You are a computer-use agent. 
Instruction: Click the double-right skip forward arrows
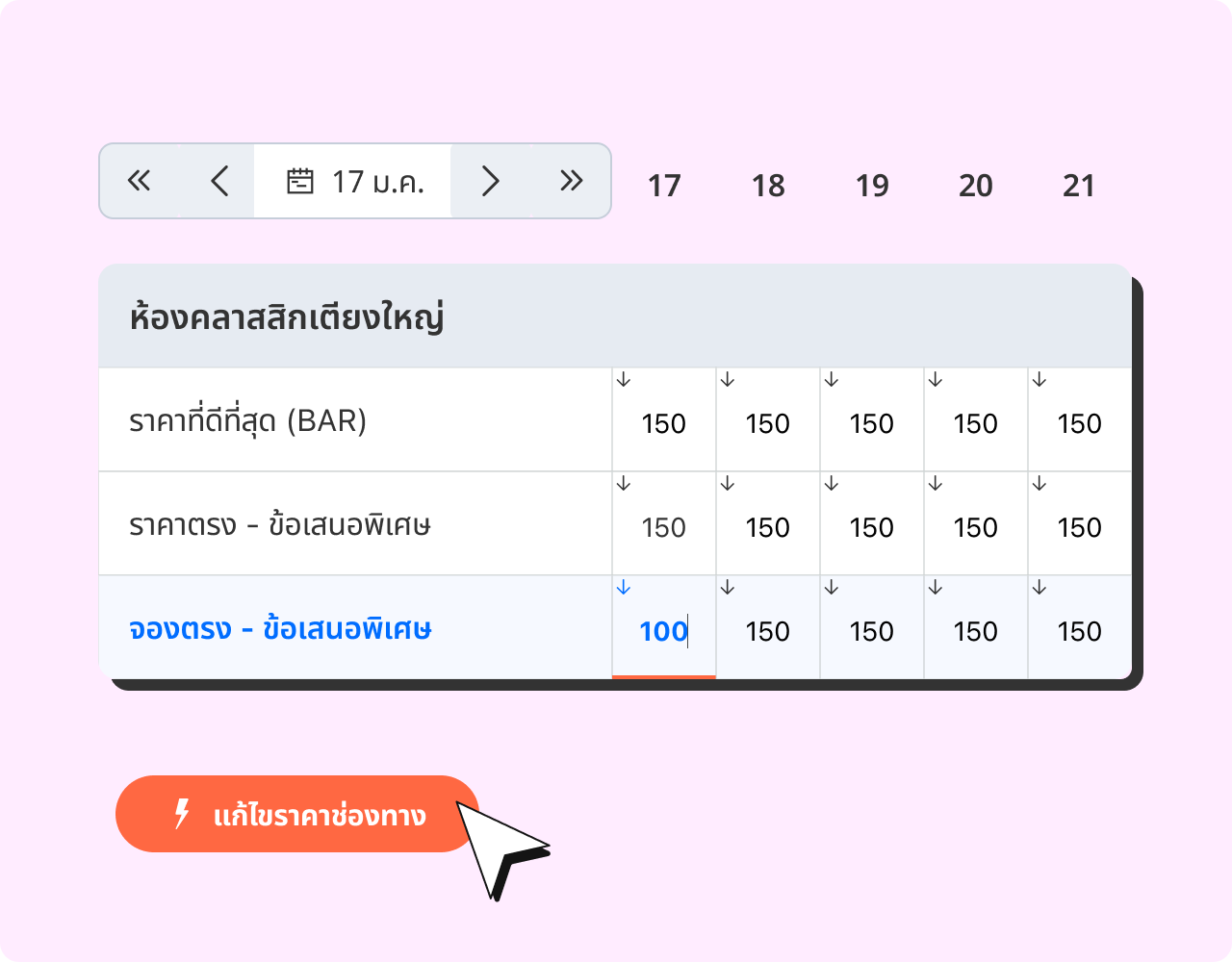[571, 181]
